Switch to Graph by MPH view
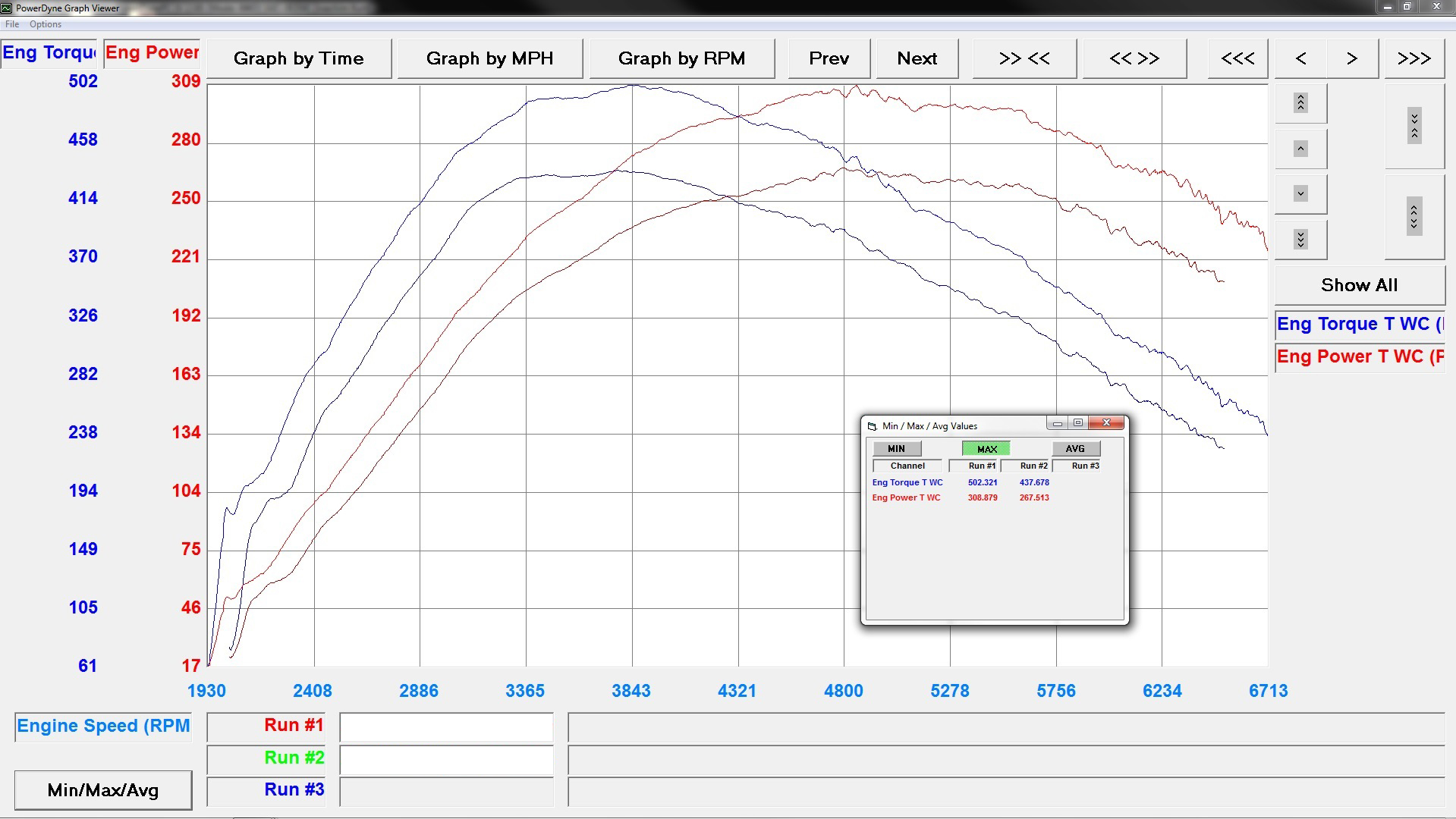 [489, 58]
